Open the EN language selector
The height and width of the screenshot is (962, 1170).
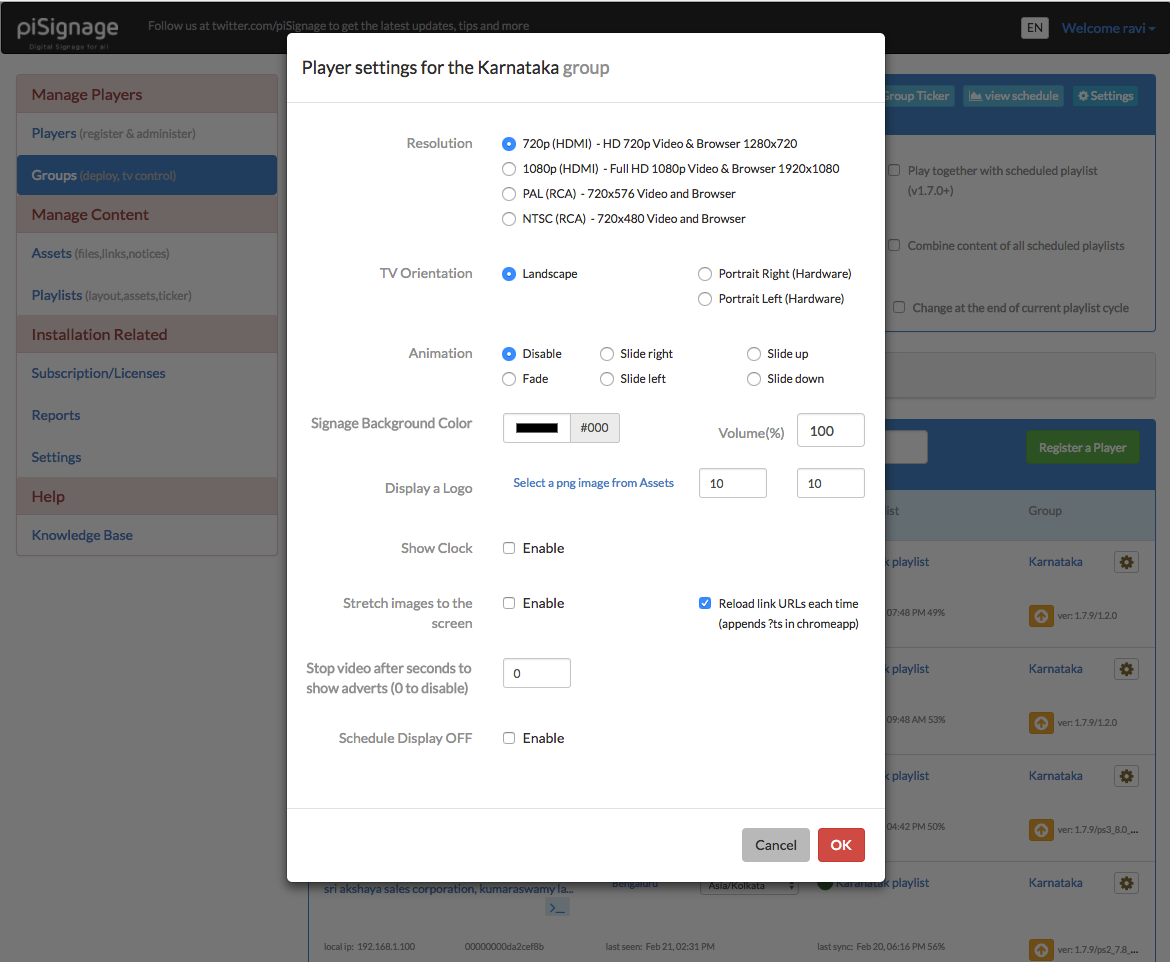pos(1035,28)
